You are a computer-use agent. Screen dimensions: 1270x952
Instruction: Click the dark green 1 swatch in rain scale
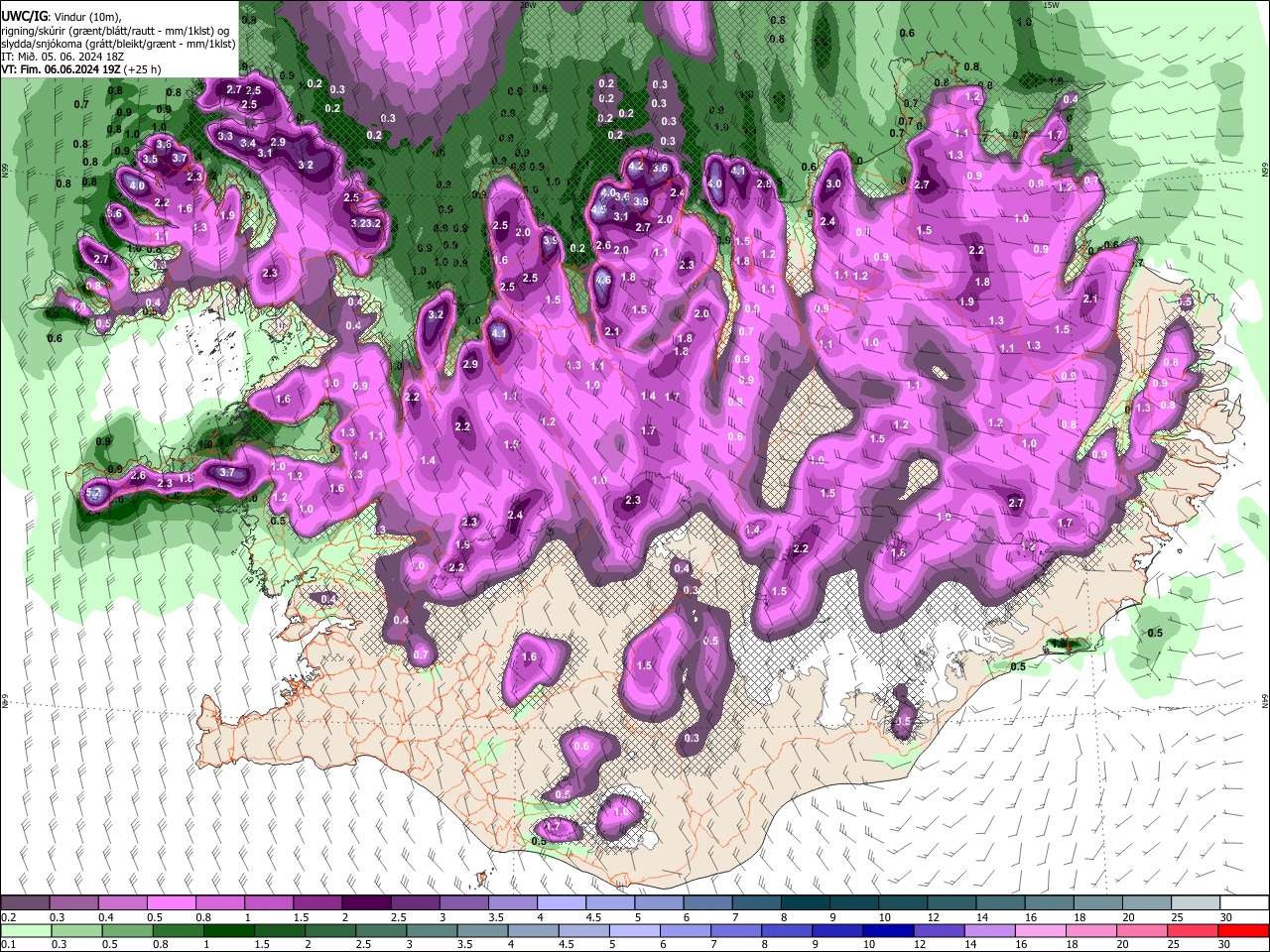coord(228,930)
